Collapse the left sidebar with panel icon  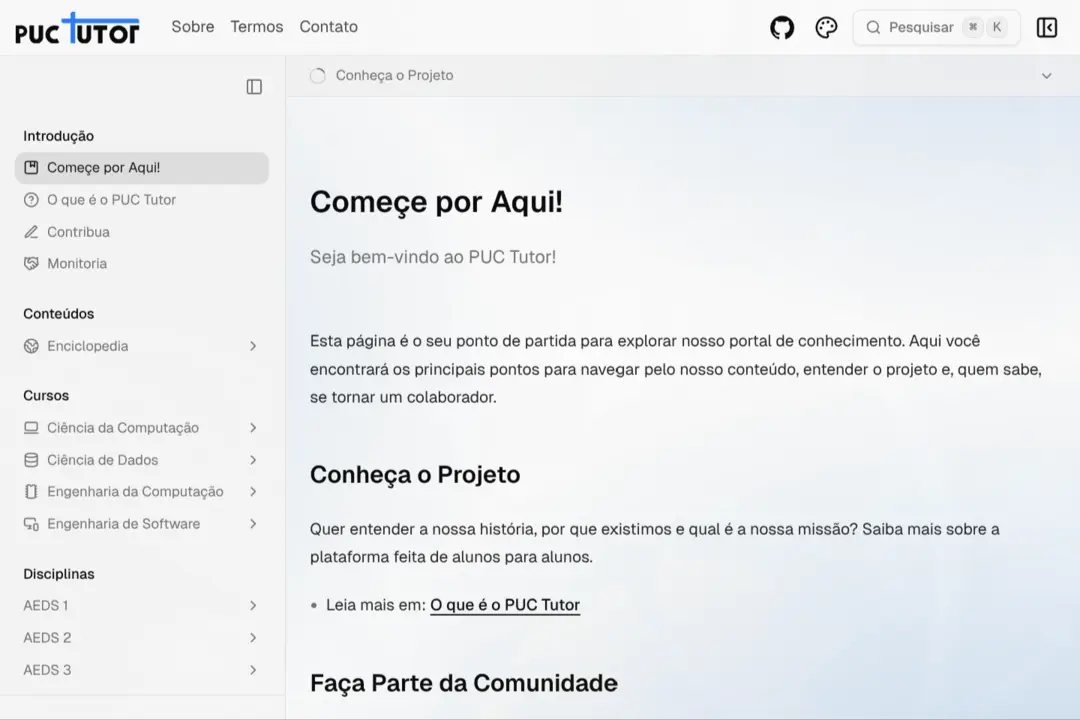click(x=254, y=87)
